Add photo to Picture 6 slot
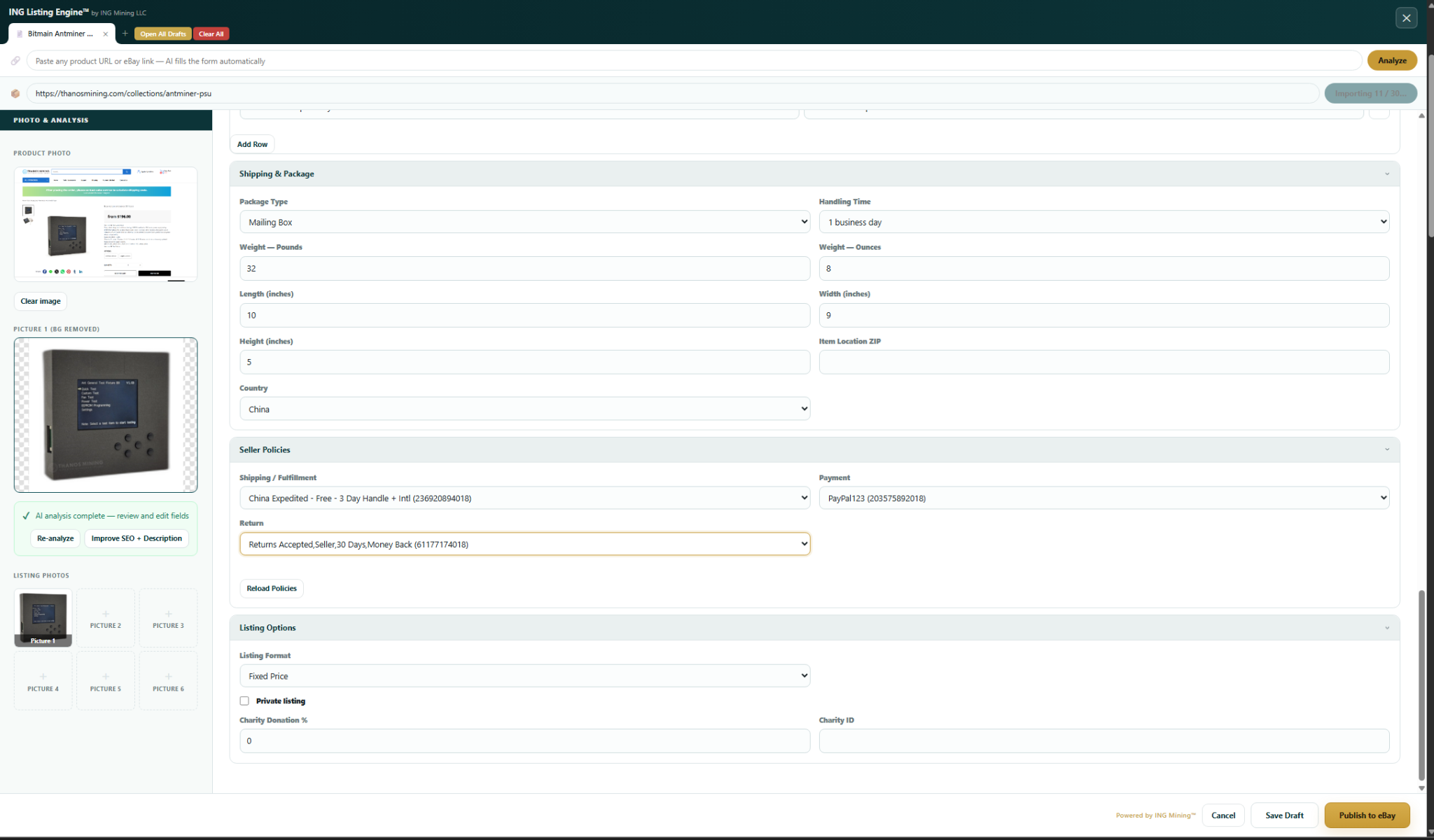Viewport: 1434px width, 840px height. point(168,680)
